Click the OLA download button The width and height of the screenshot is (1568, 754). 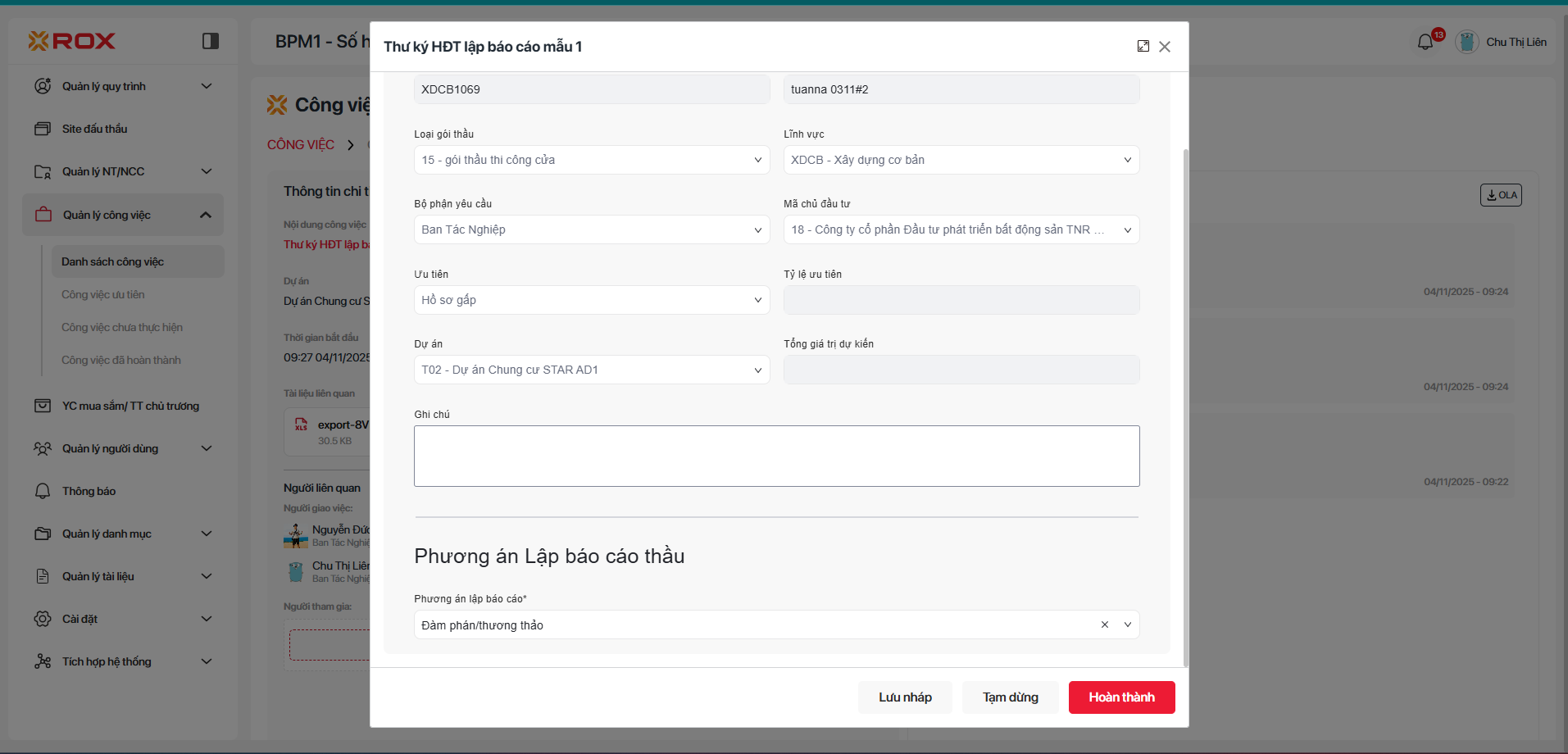(1501, 195)
